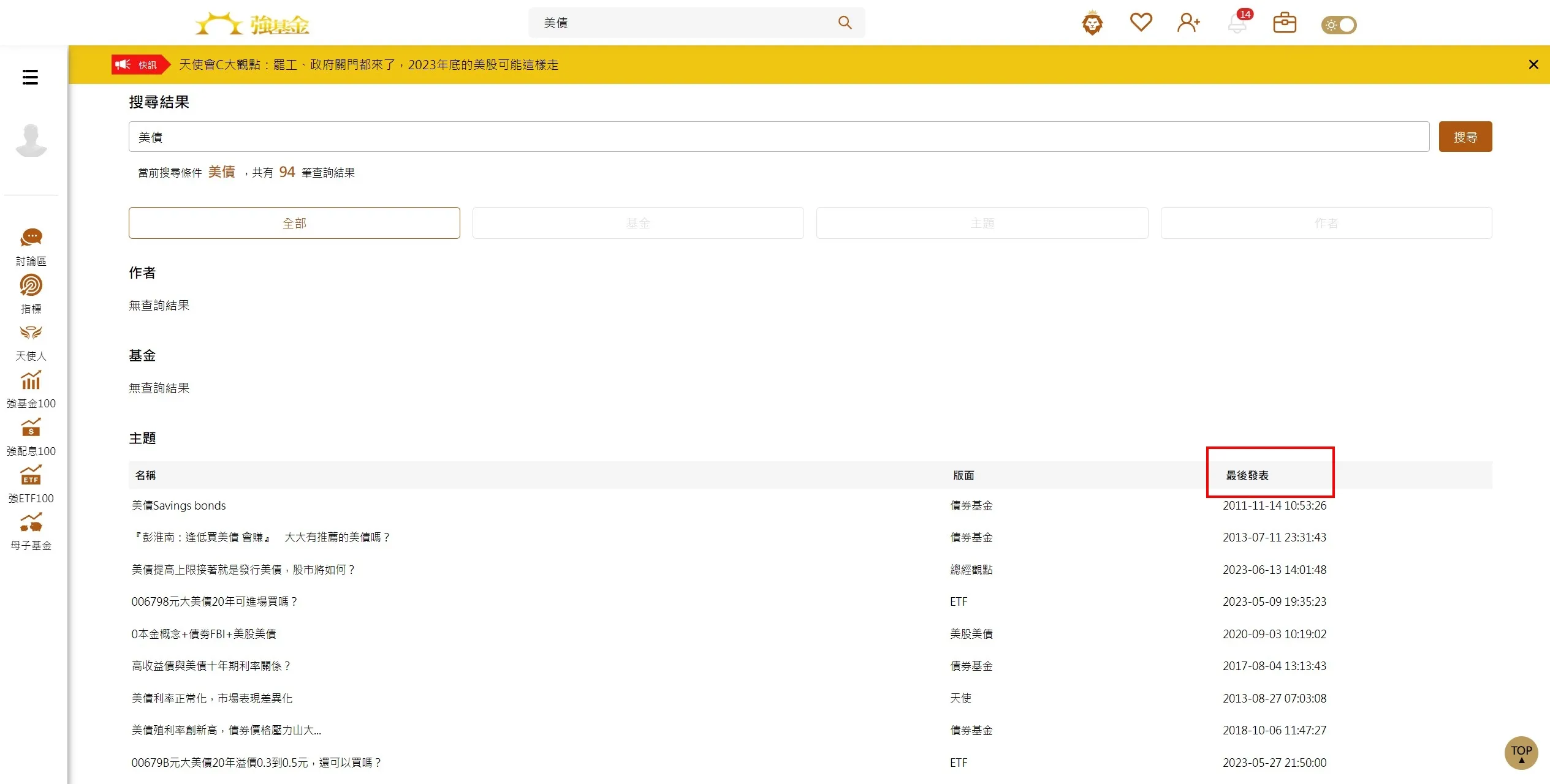The image size is (1550, 784).
Task: Select the 全部 filter tab
Action: coord(294,223)
